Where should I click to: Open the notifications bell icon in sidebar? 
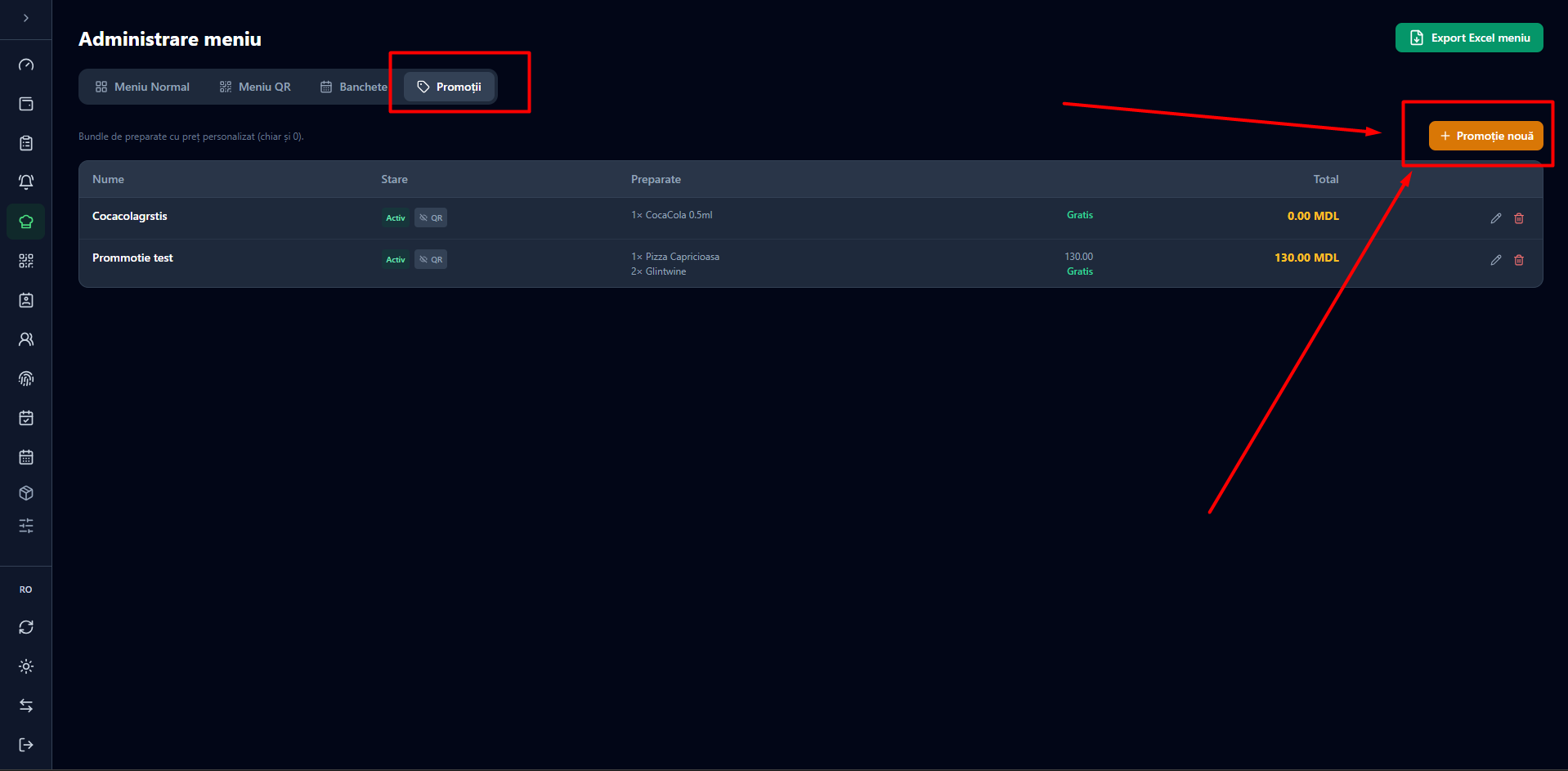(26, 182)
